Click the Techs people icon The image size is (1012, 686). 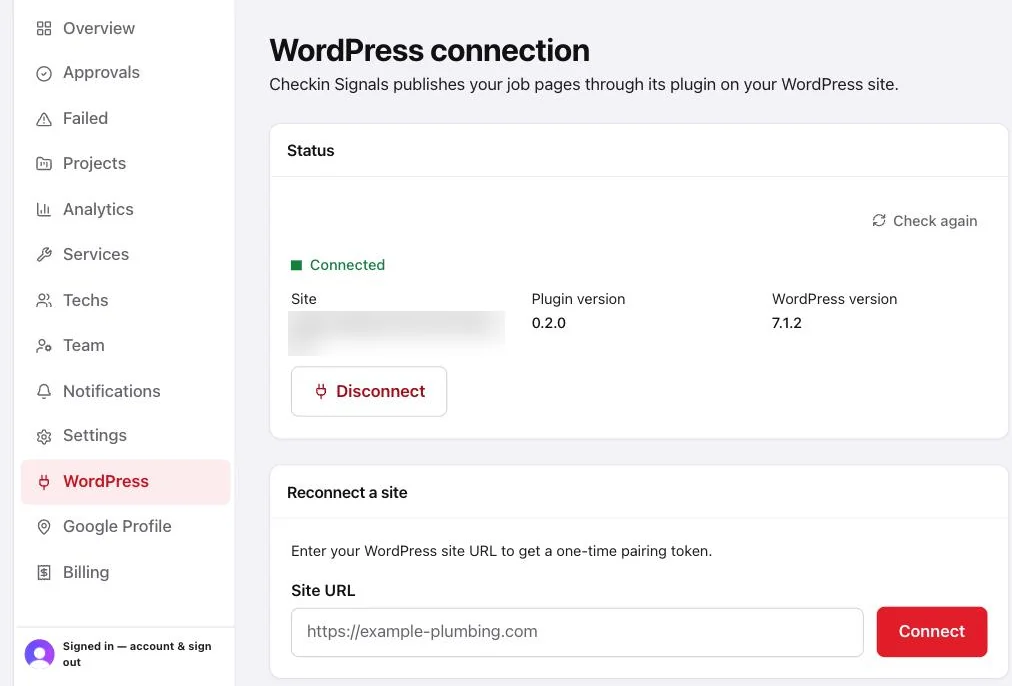pyautogui.click(x=44, y=300)
